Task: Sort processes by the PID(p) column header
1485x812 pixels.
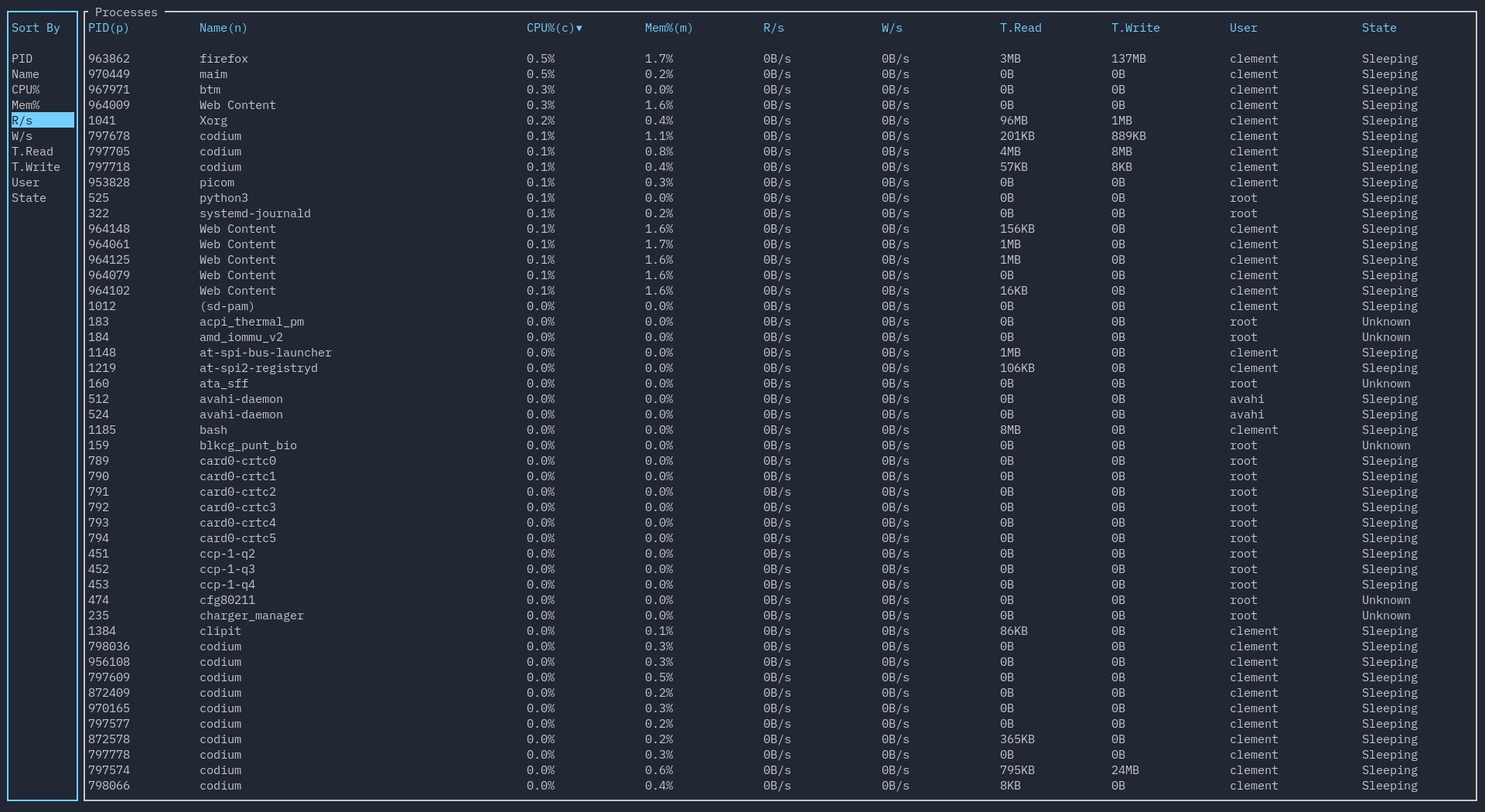Action: pyautogui.click(x=108, y=28)
